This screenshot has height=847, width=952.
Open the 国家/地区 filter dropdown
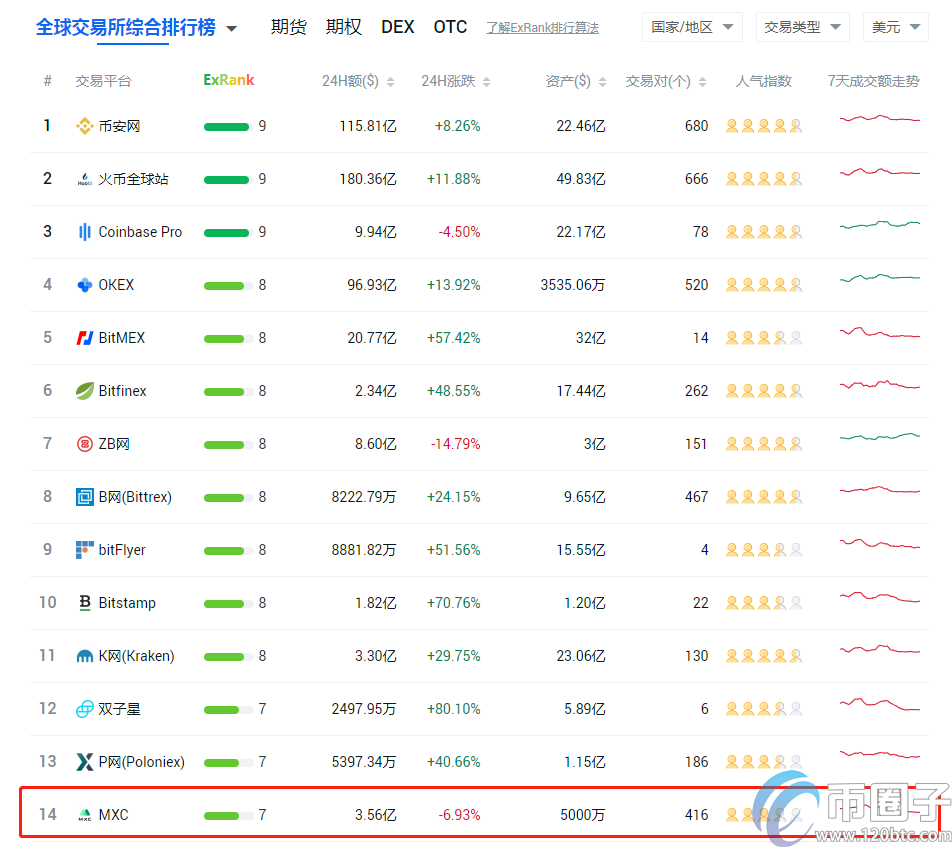point(692,27)
